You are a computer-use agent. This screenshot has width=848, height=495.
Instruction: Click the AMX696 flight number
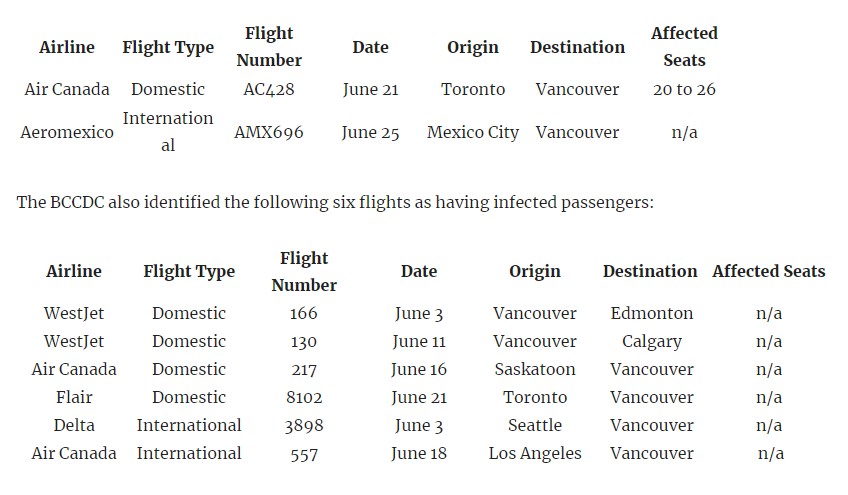pyautogui.click(x=269, y=133)
